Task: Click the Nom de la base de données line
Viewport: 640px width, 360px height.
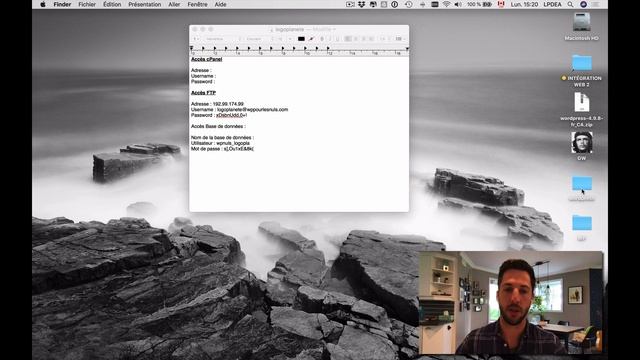Action: click(222, 138)
